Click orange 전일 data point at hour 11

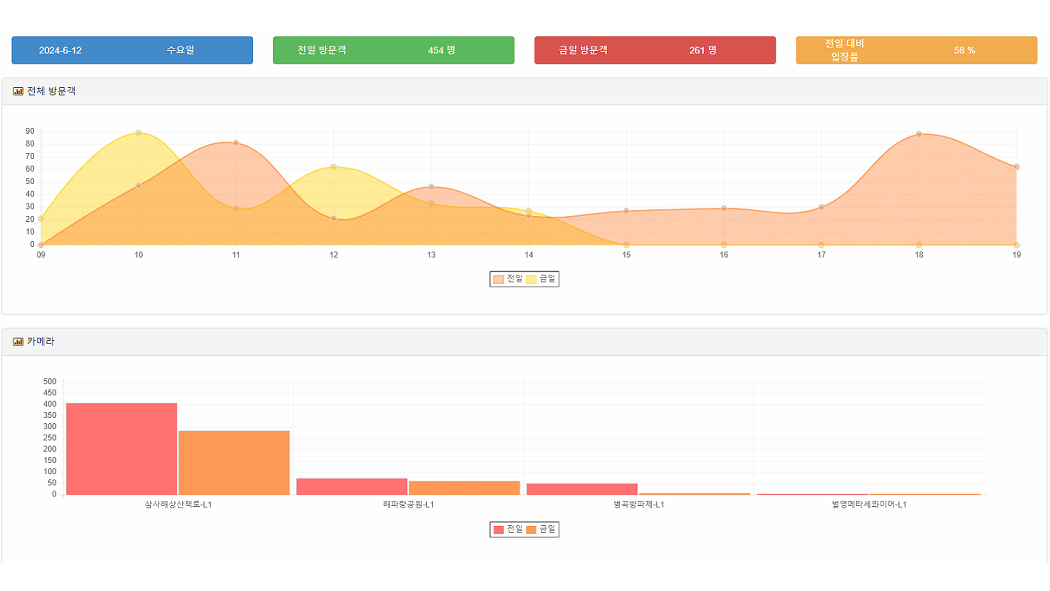(236, 143)
